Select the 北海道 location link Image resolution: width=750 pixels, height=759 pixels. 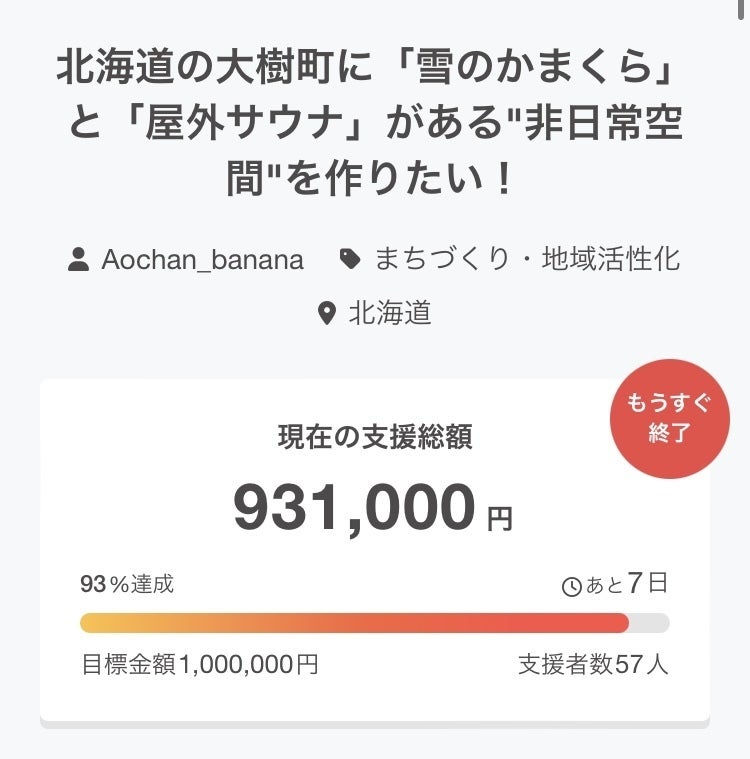pos(390,313)
